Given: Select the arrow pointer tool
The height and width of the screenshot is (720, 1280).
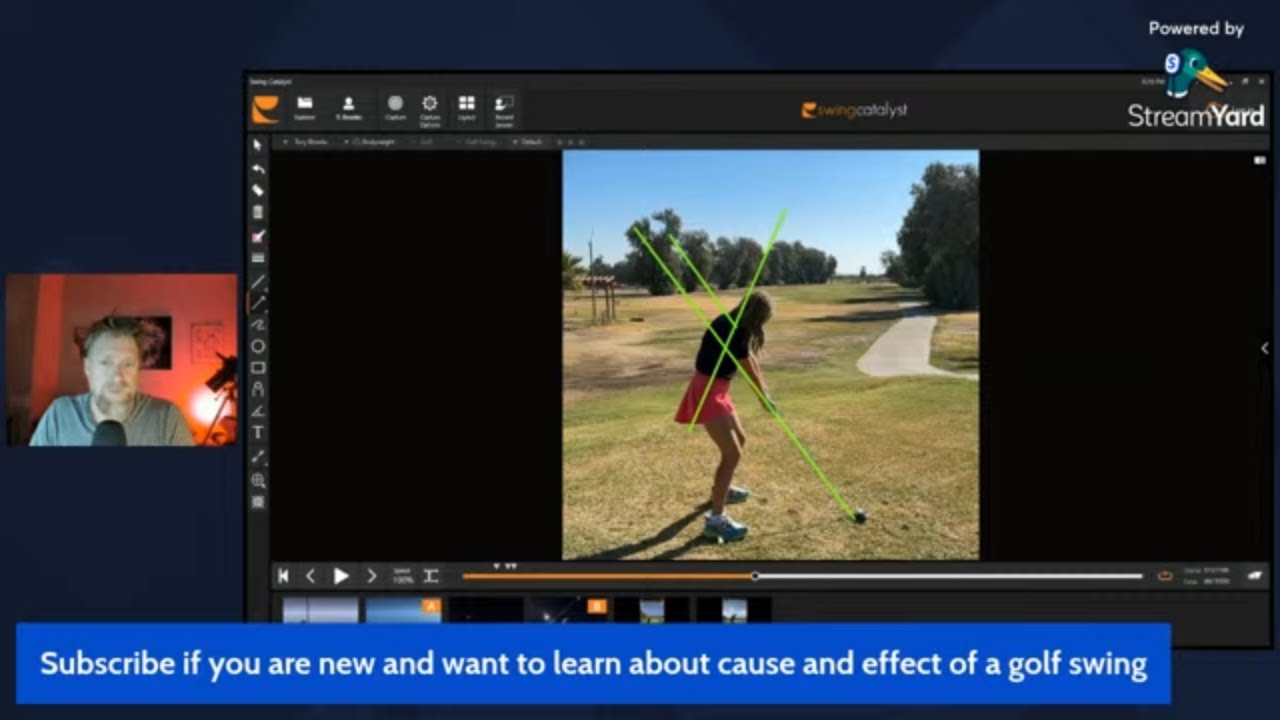Looking at the screenshot, I should 258,146.
